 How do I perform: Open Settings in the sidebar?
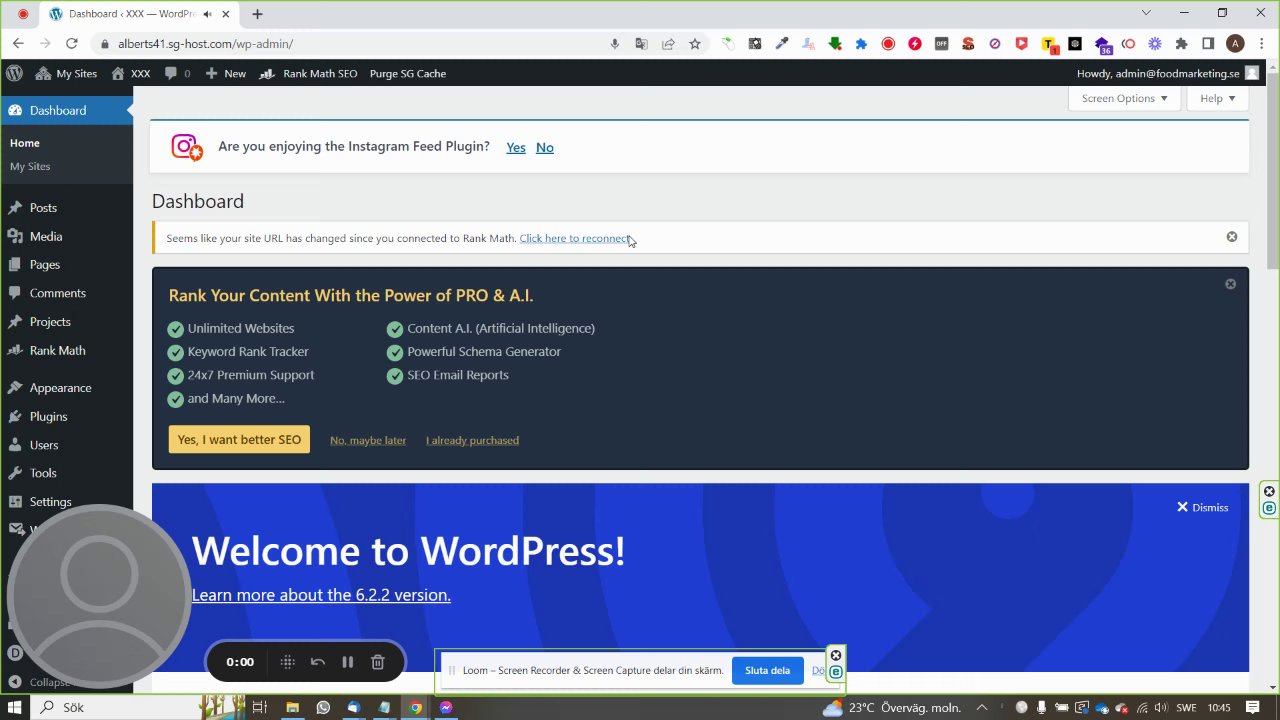(66, 501)
